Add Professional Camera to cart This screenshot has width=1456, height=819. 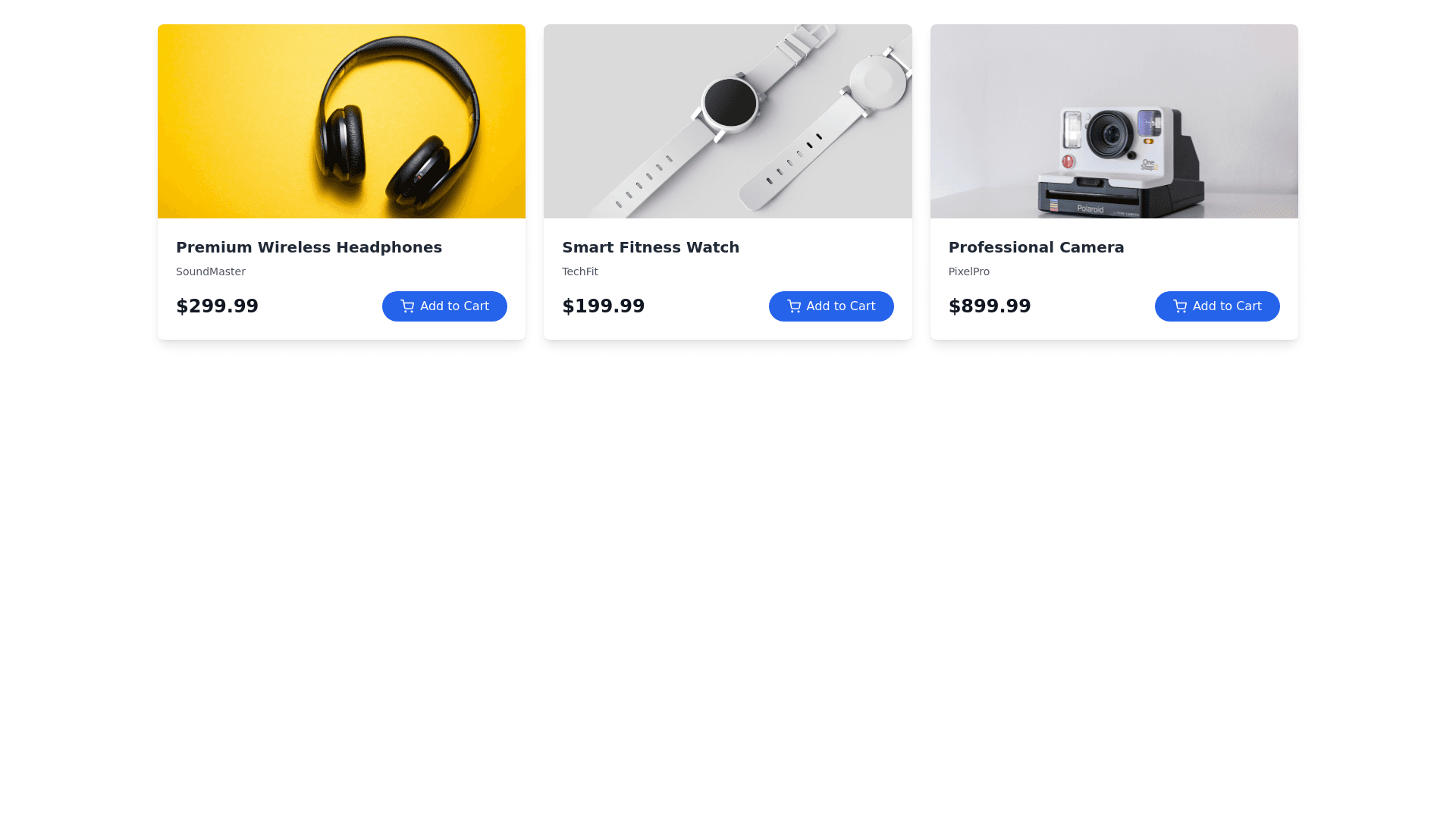coord(1217,306)
